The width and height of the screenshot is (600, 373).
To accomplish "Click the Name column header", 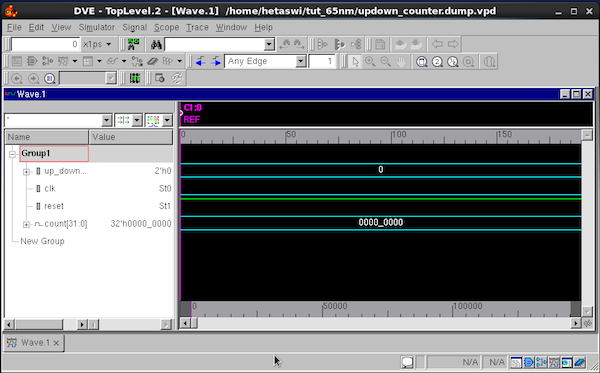I will 47,137.
